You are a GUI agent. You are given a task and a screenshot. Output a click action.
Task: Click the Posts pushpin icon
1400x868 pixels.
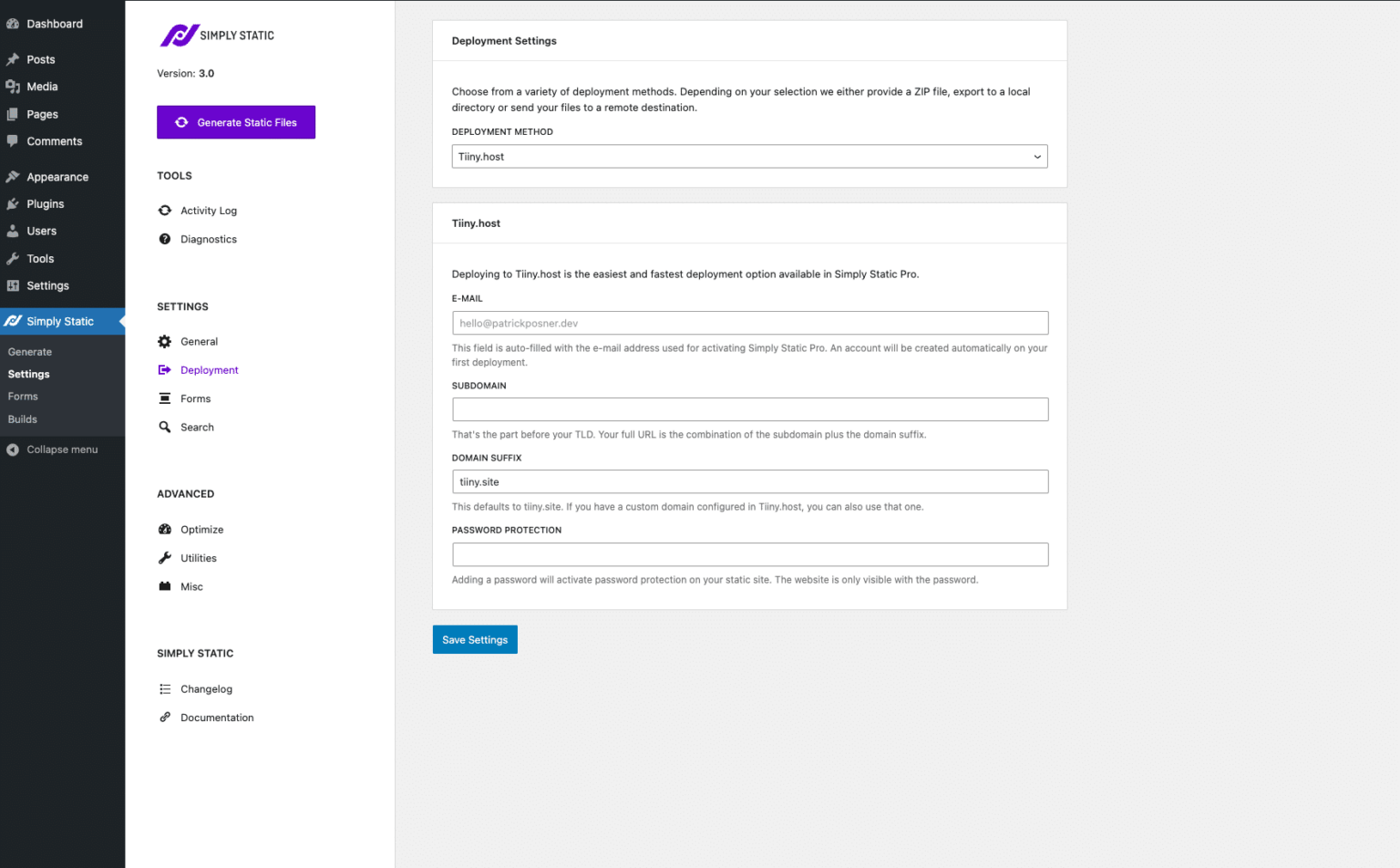click(13, 59)
